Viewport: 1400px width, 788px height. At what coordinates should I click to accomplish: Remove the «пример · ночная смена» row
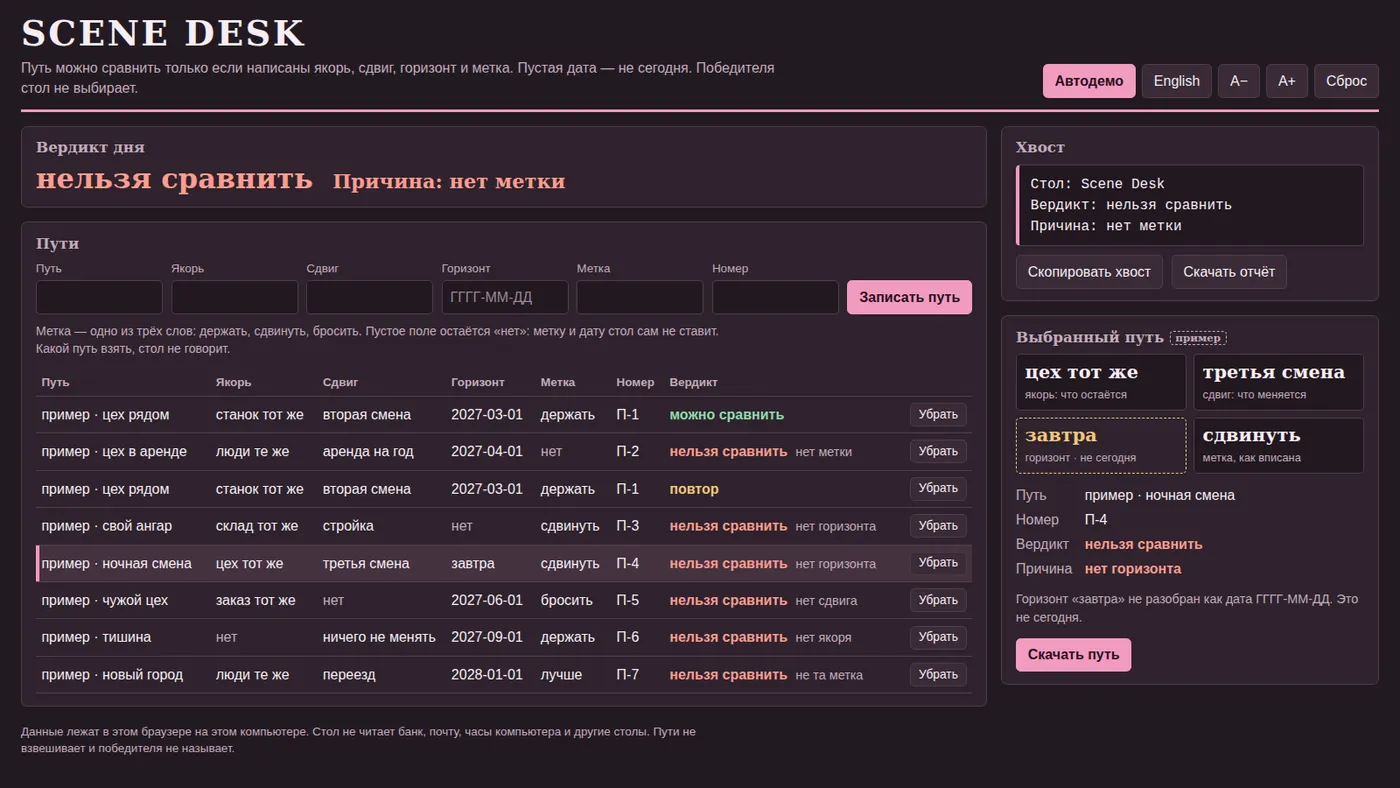pos(938,563)
